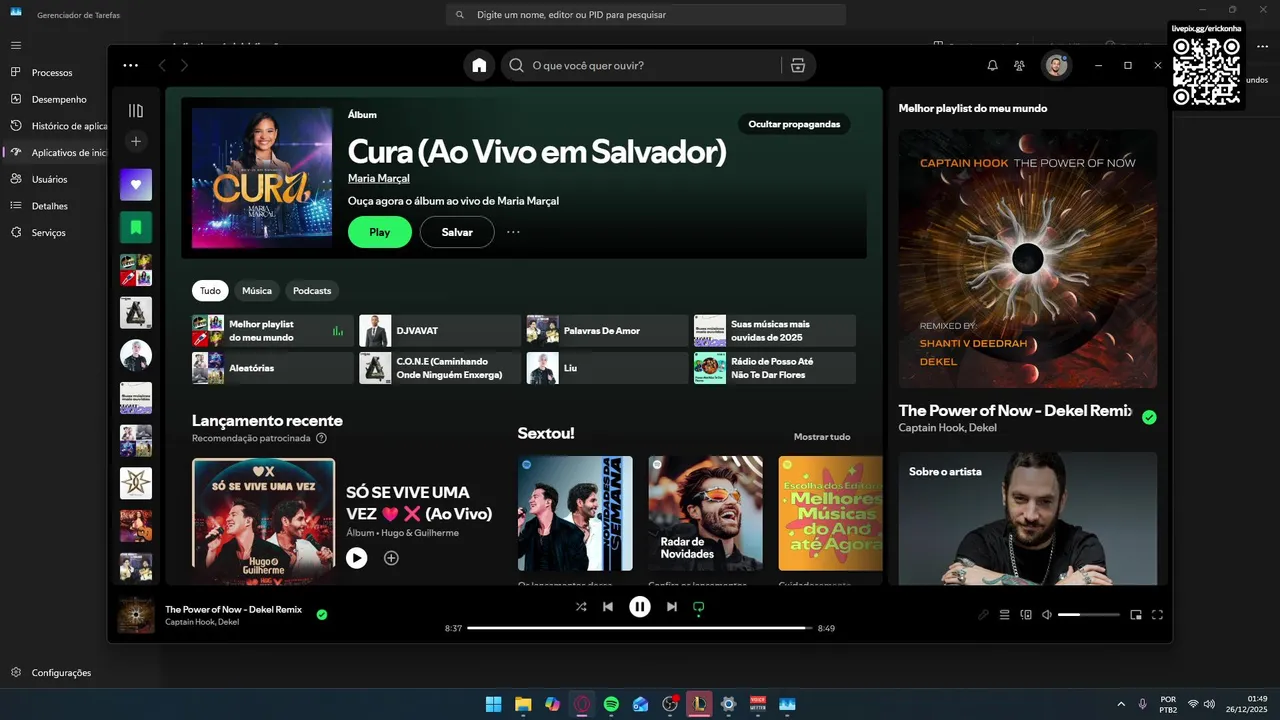Image resolution: width=1280 pixels, height=720 pixels.
Task: Open Your Episodes bookmark tile
Action: pyautogui.click(x=136, y=227)
